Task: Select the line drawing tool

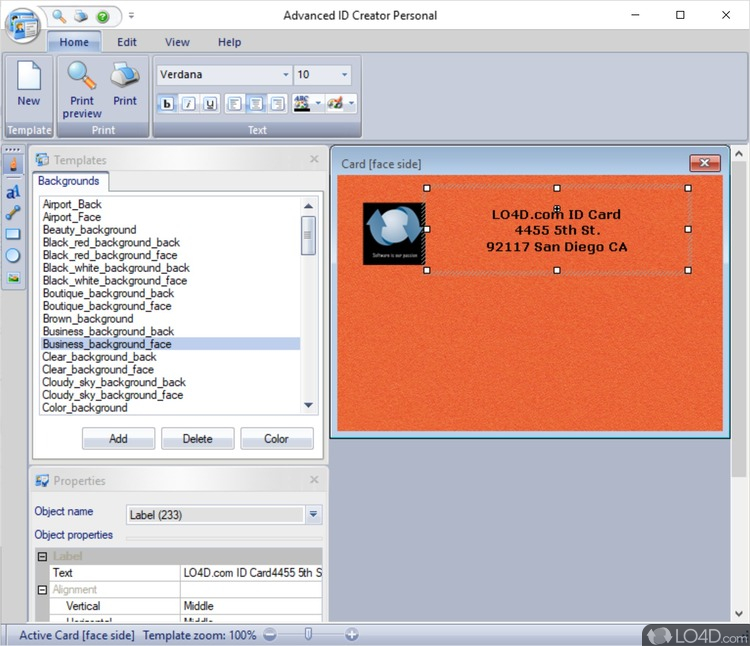Action: pos(13,213)
